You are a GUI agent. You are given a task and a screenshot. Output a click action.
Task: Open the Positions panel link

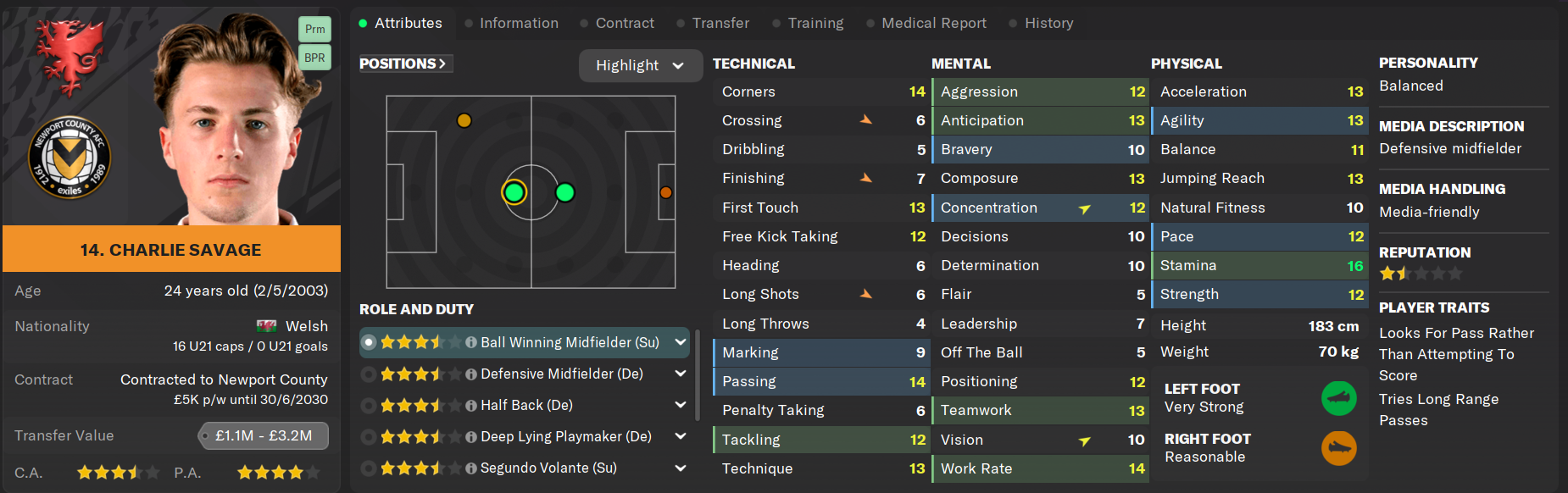[x=403, y=64]
